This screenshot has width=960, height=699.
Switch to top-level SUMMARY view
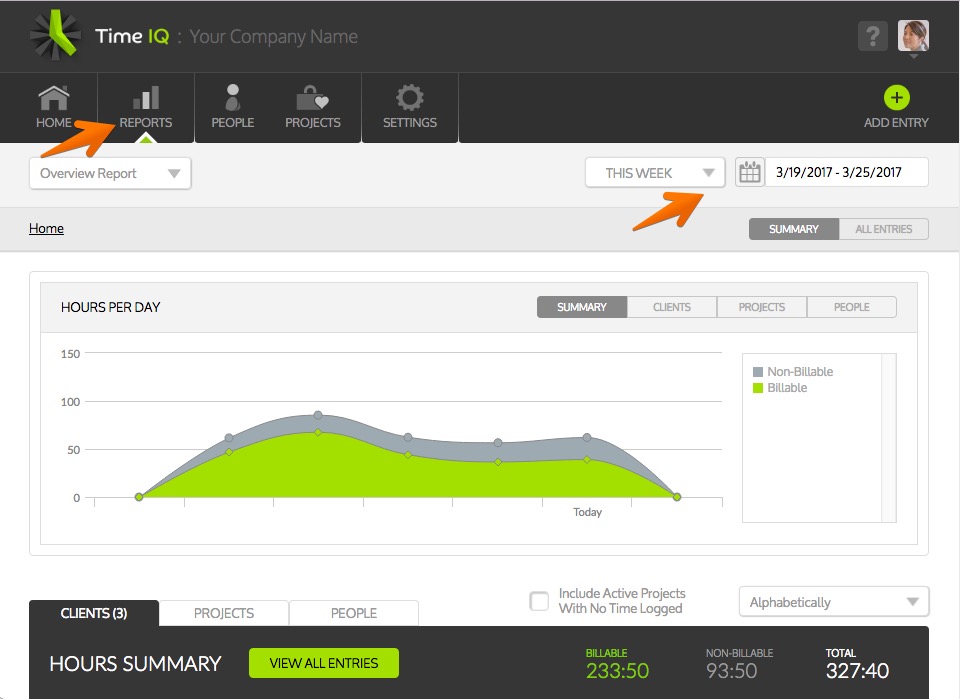794,229
